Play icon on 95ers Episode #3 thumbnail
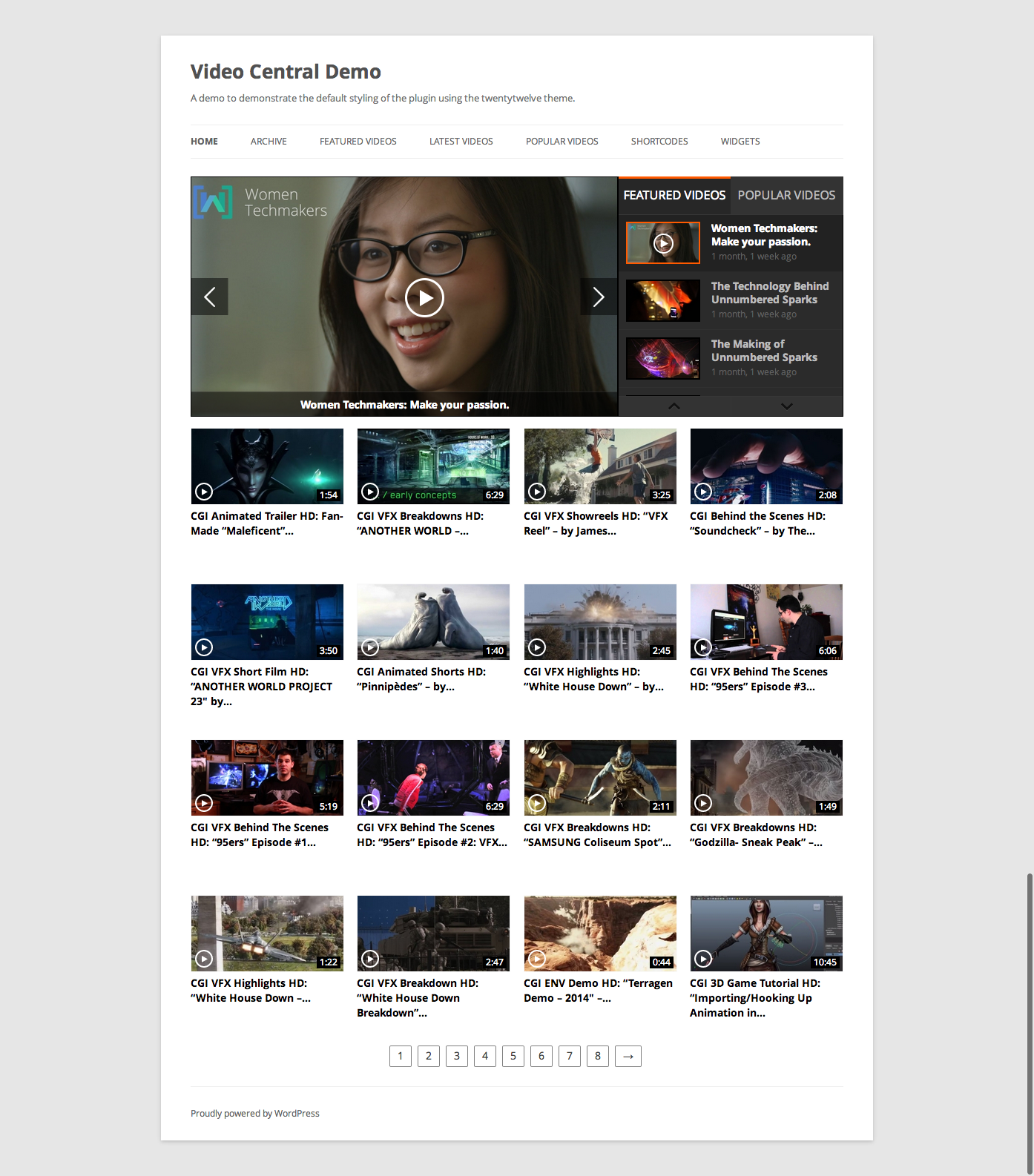This screenshot has width=1034, height=1176. [703, 647]
